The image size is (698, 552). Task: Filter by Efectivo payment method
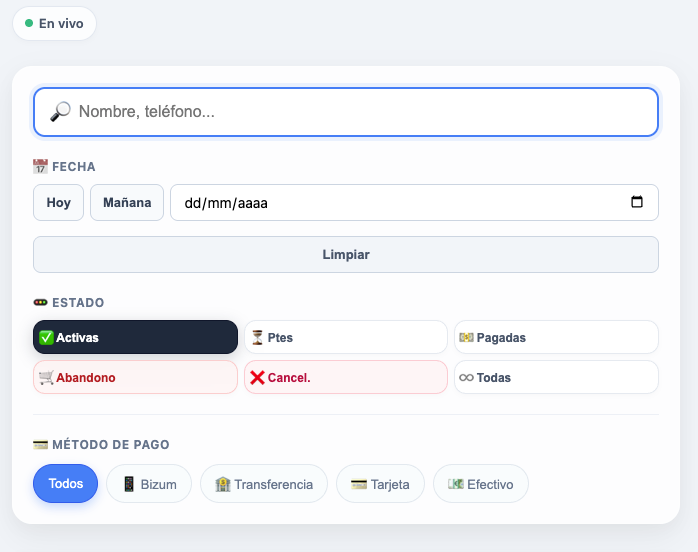(x=481, y=483)
